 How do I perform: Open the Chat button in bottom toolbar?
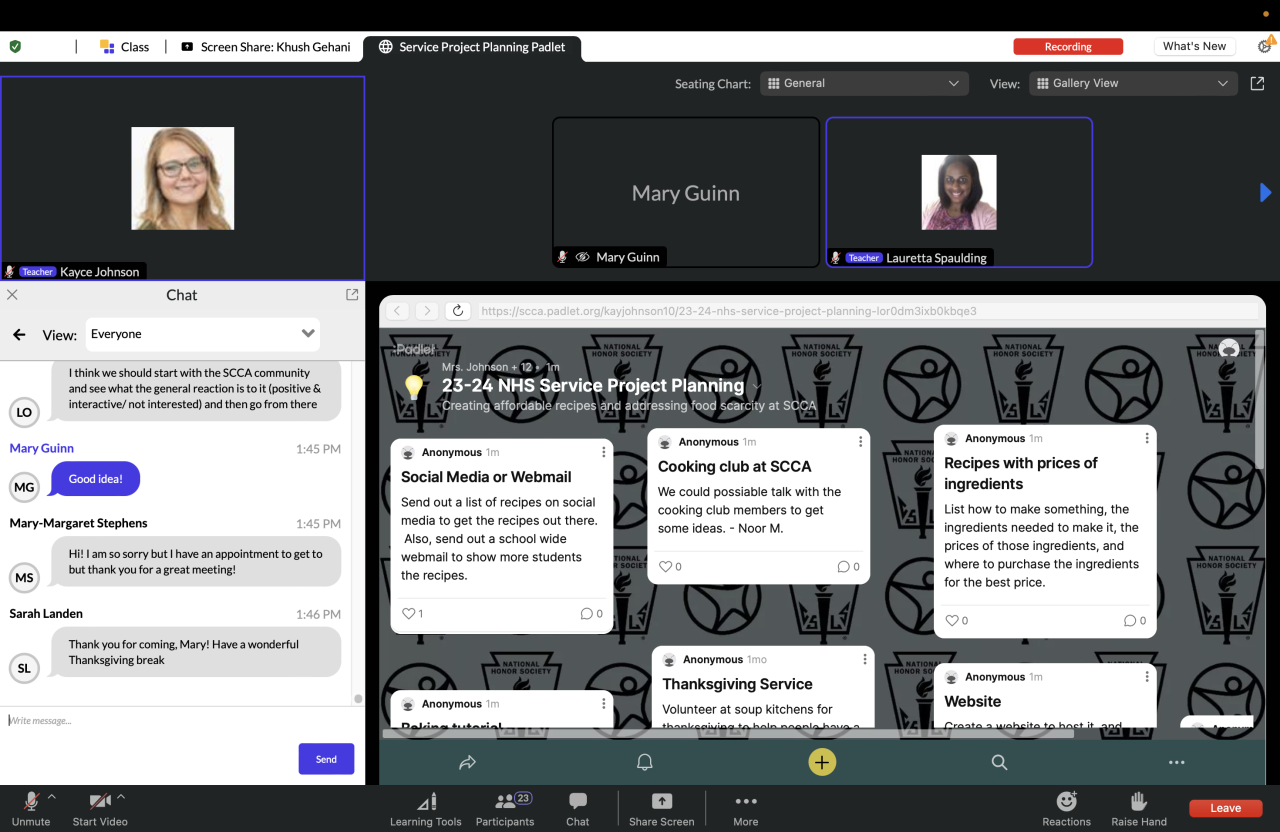578,809
